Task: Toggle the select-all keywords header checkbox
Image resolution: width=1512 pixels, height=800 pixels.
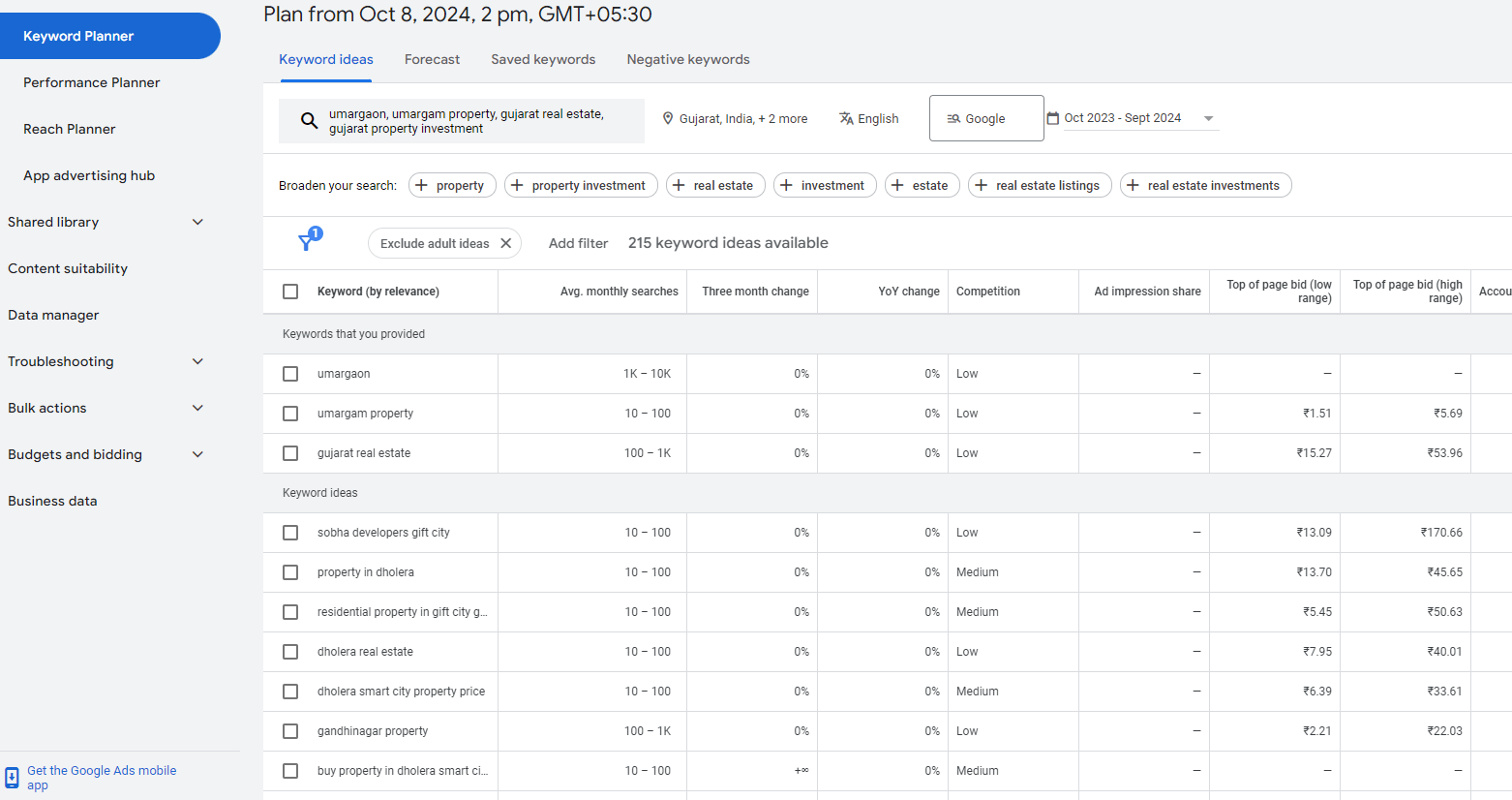Action: (x=290, y=292)
